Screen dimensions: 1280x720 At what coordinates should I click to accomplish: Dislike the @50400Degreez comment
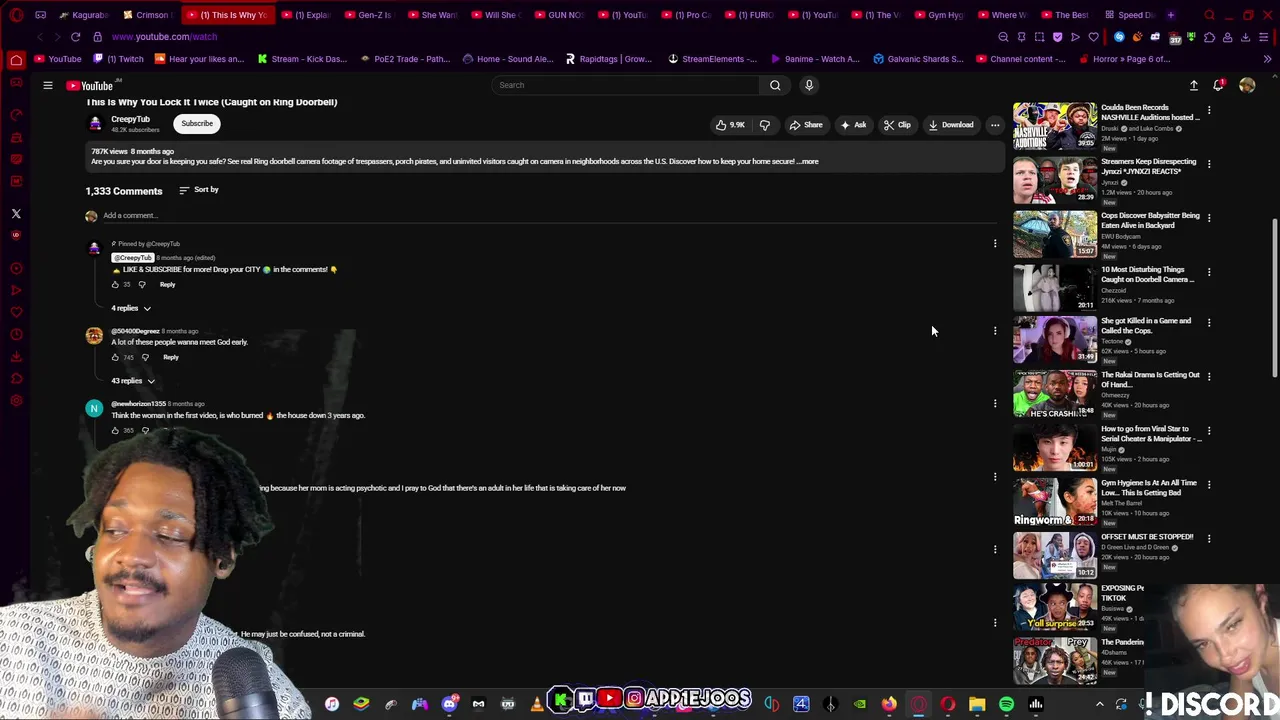pos(145,357)
